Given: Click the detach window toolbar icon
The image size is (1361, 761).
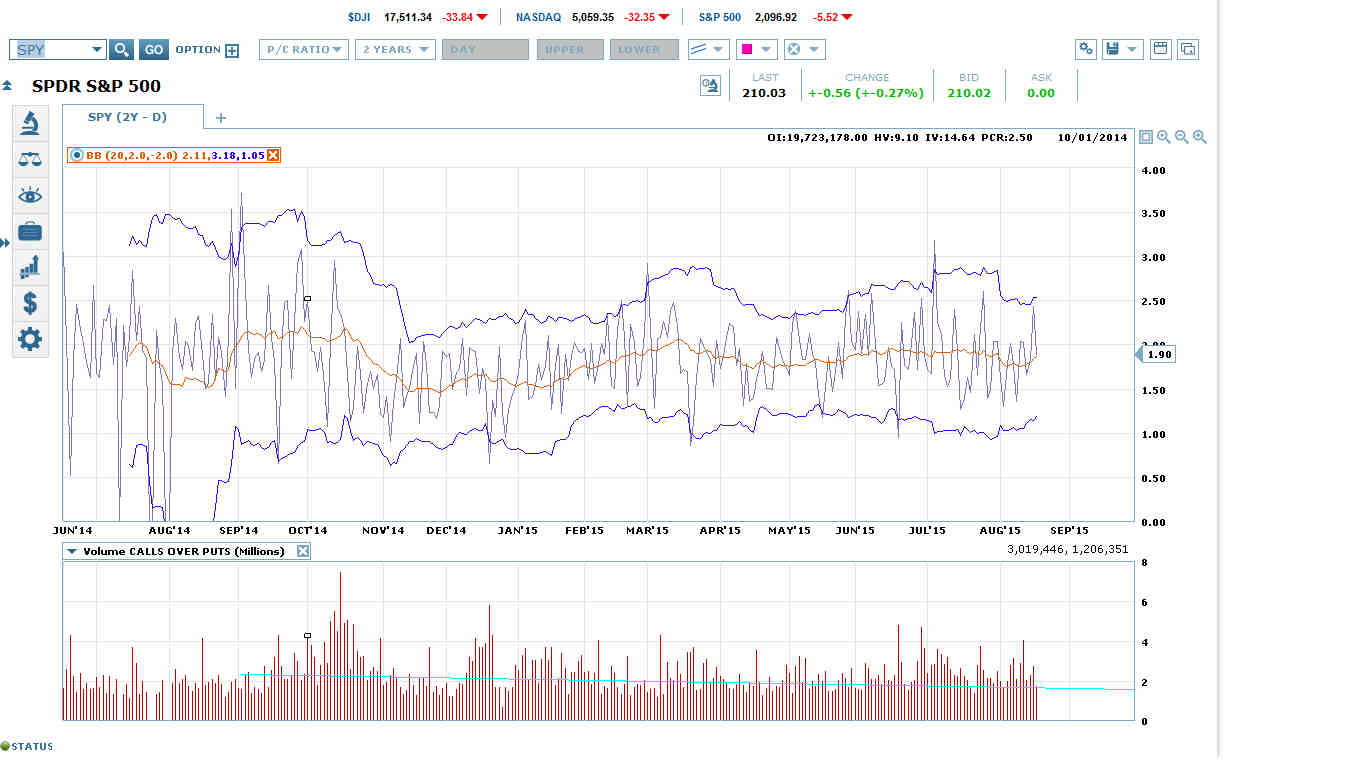Looking at the screenshot, I should (1188, 49).
